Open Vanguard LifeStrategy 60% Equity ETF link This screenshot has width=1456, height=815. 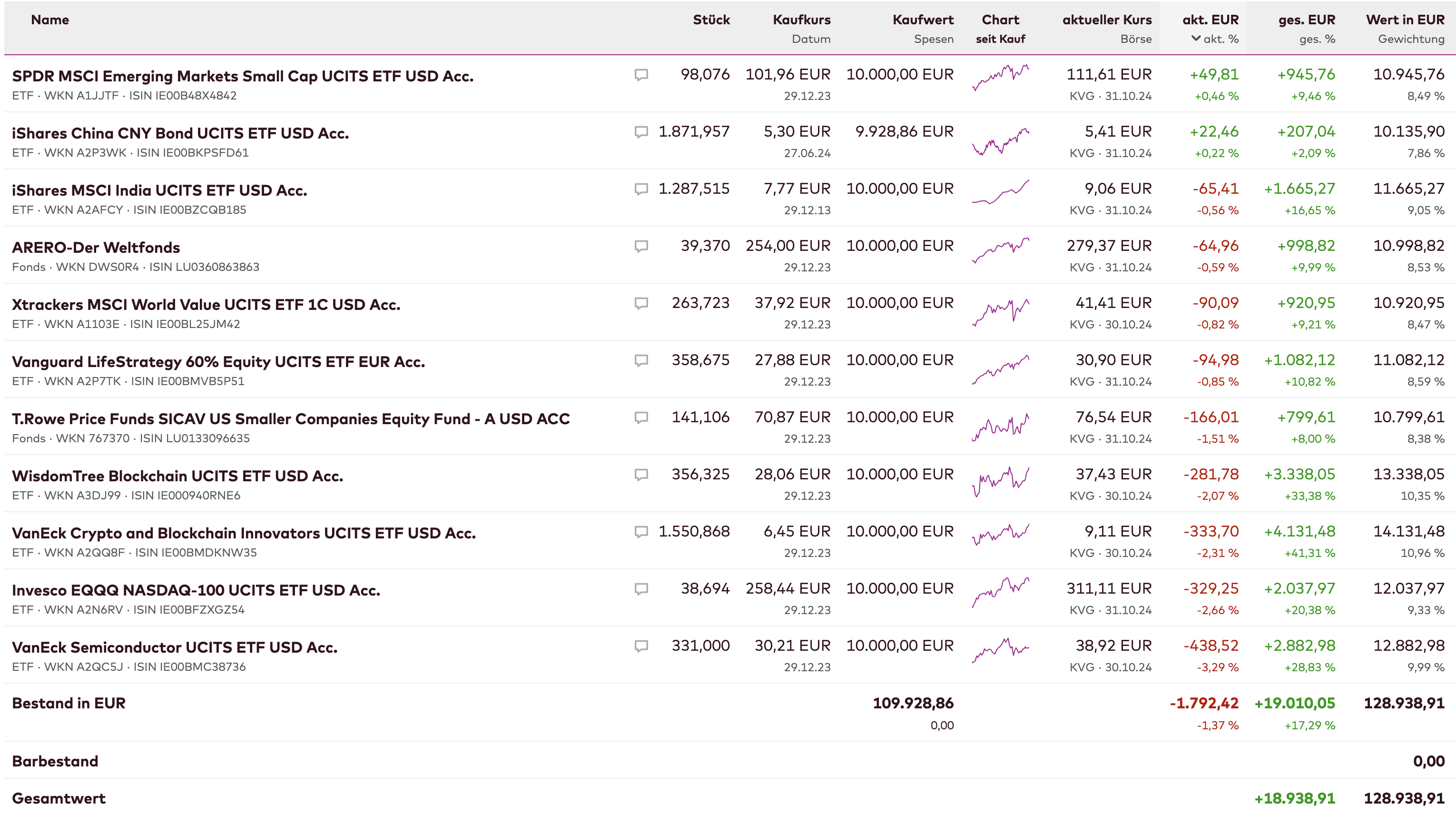(218, 361)
